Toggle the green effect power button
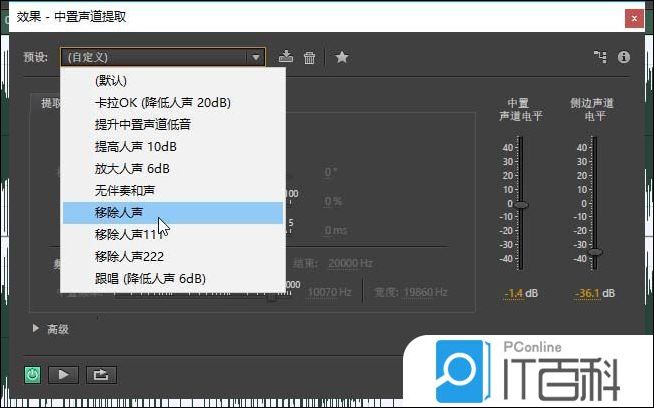This screenshot has height=408, width=654. coord(33,375)
